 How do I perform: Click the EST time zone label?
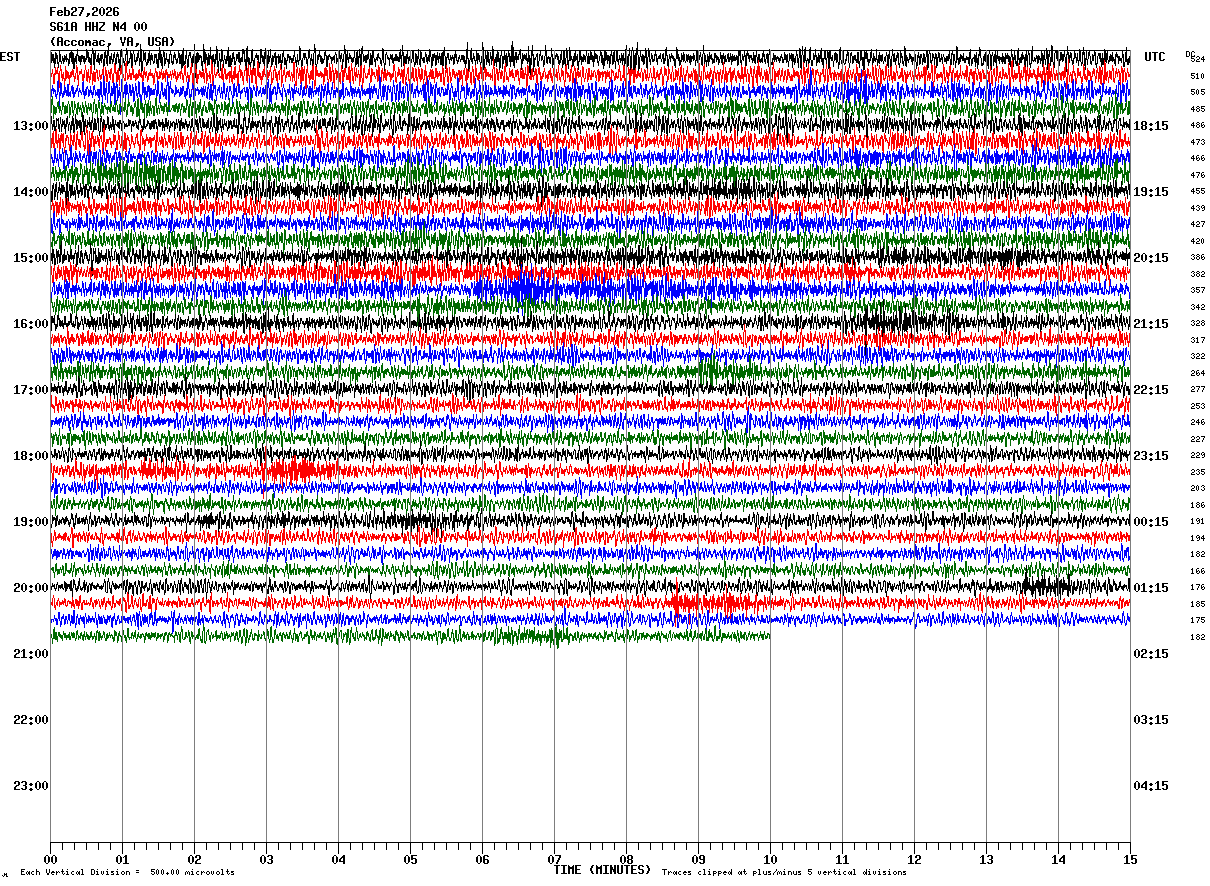10,57
